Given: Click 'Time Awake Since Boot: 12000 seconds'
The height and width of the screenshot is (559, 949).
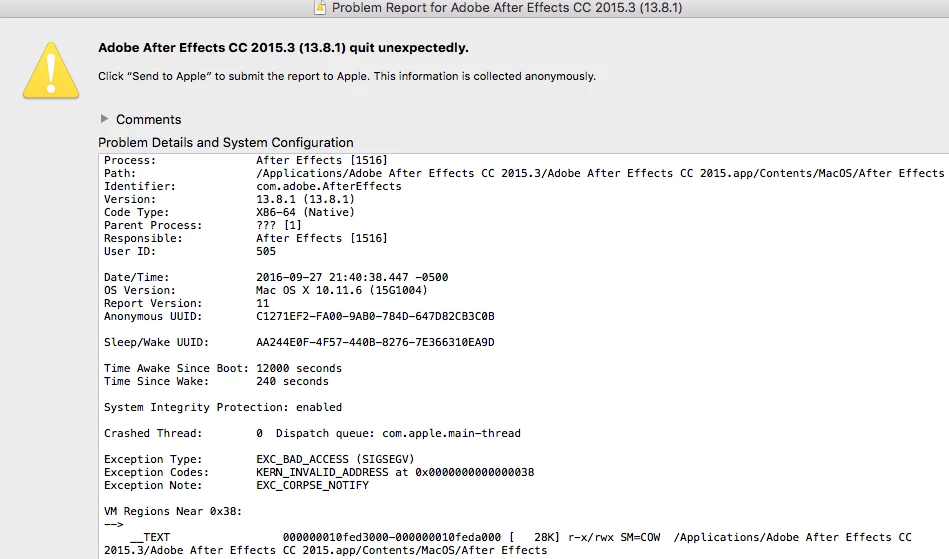Looking at the screenshot, I should click(223, 368).
